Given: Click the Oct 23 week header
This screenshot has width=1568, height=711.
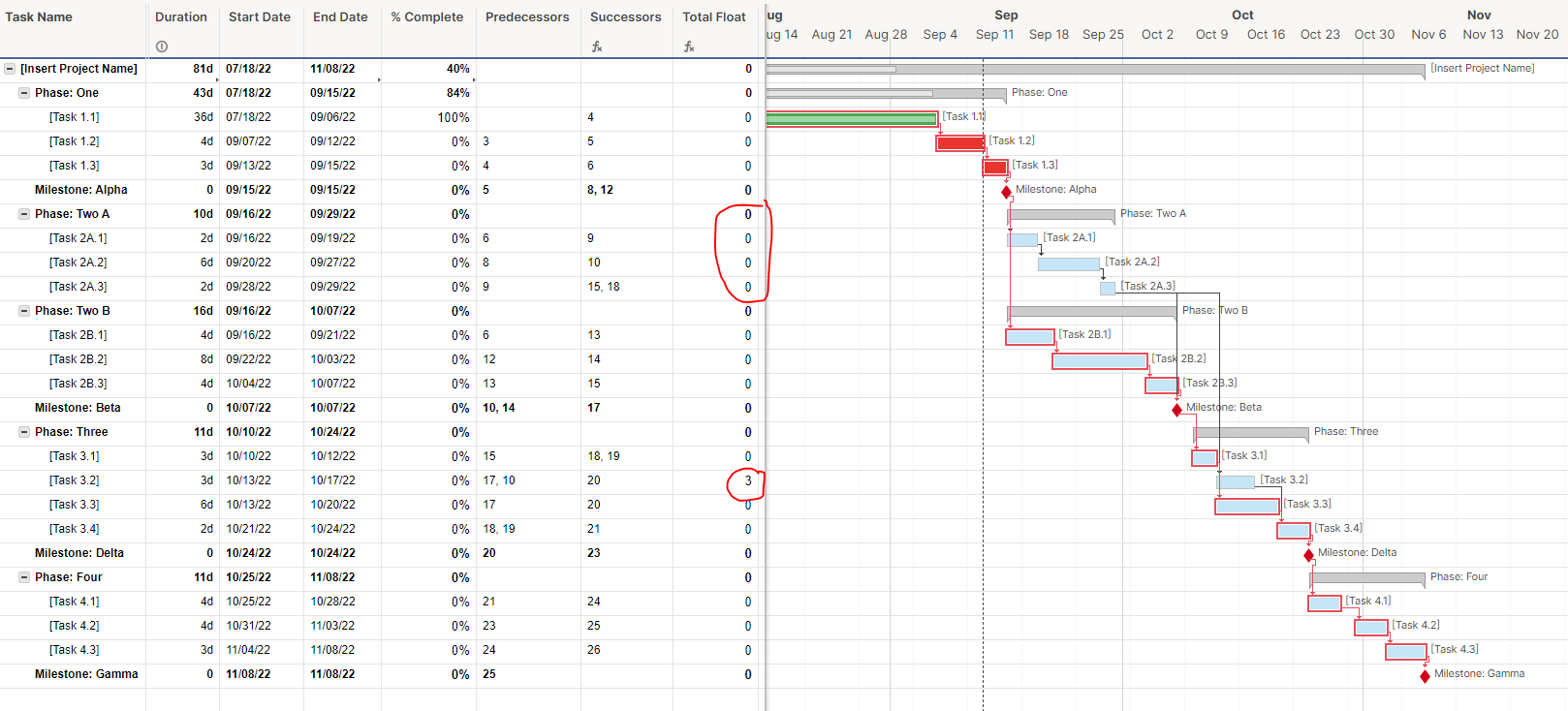Looking at the screenshot, I should pos(1320,34).
